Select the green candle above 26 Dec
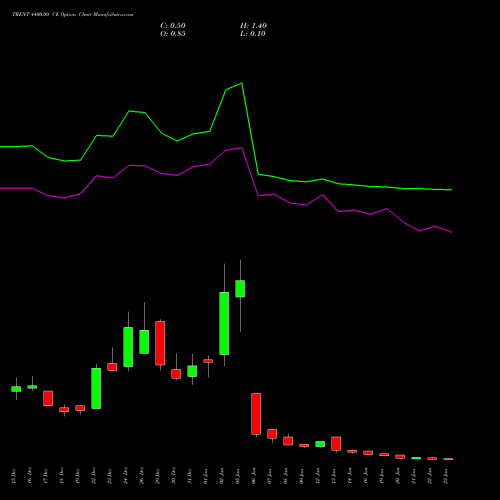The height and width of the screenshot is (500, 500). click(x=144, y=342)
